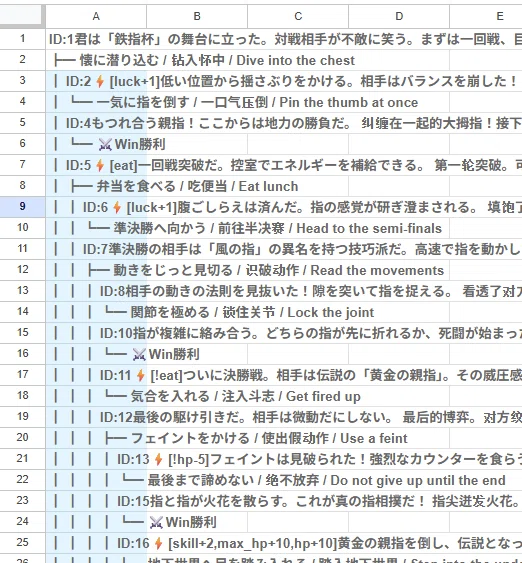Click cell beginning 'ID:7準決勝の相手'
522x563 pixels.
[x=288, y=249]
